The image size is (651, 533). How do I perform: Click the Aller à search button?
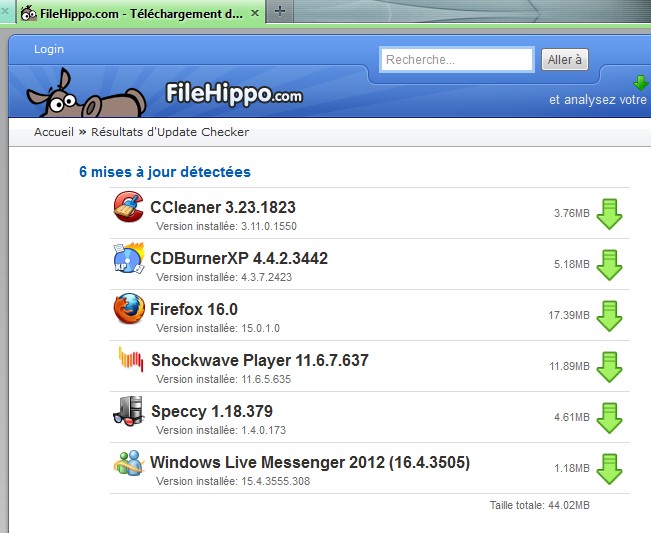[x=565, y=59]
